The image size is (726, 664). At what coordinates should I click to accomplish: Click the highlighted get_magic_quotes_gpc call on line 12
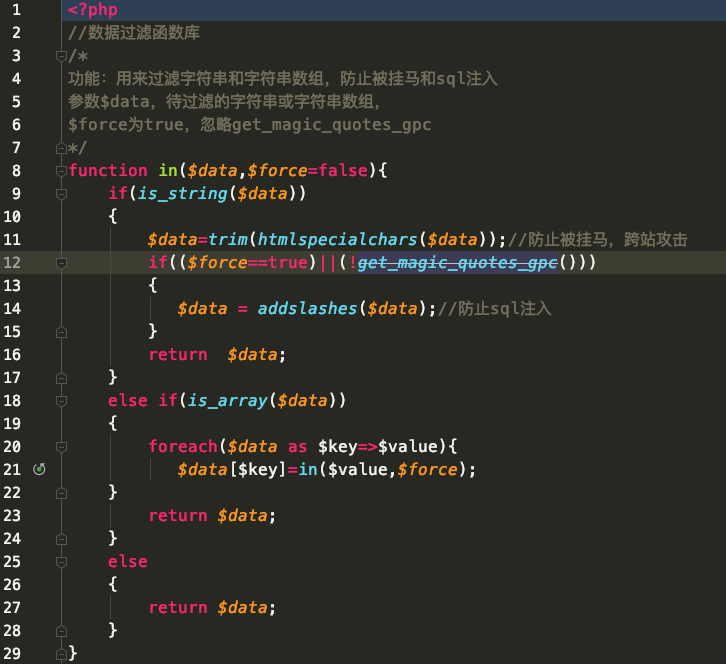(x=457, y=263)
